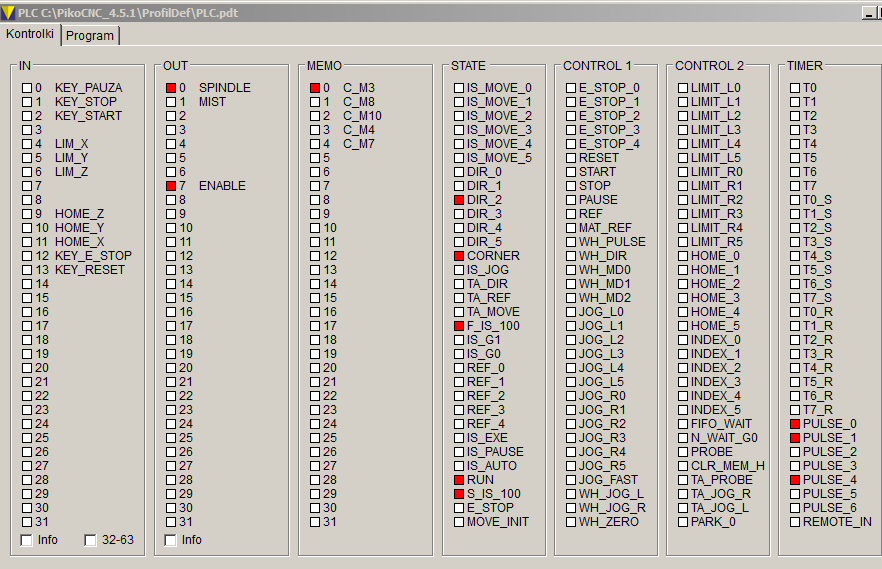Click the red ENABLE output indicator
Screen dimensions: 882x569
click(171, 186)
